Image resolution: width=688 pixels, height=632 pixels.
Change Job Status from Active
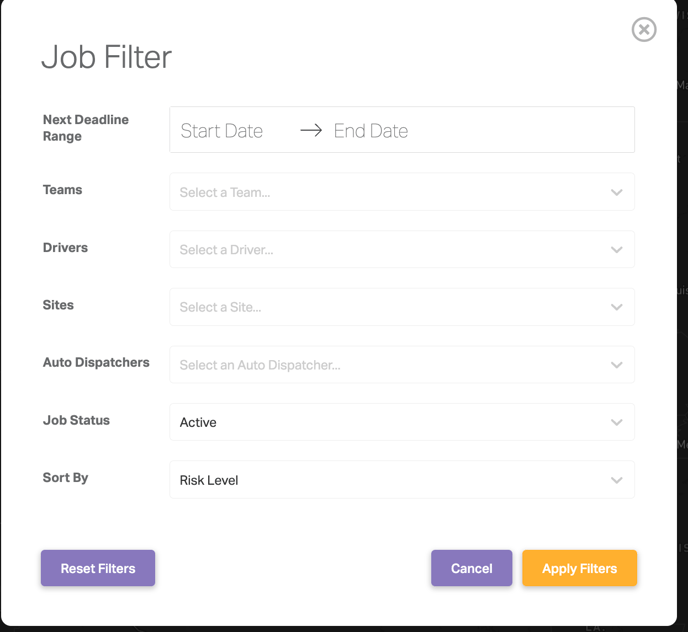tap(402, 422)
